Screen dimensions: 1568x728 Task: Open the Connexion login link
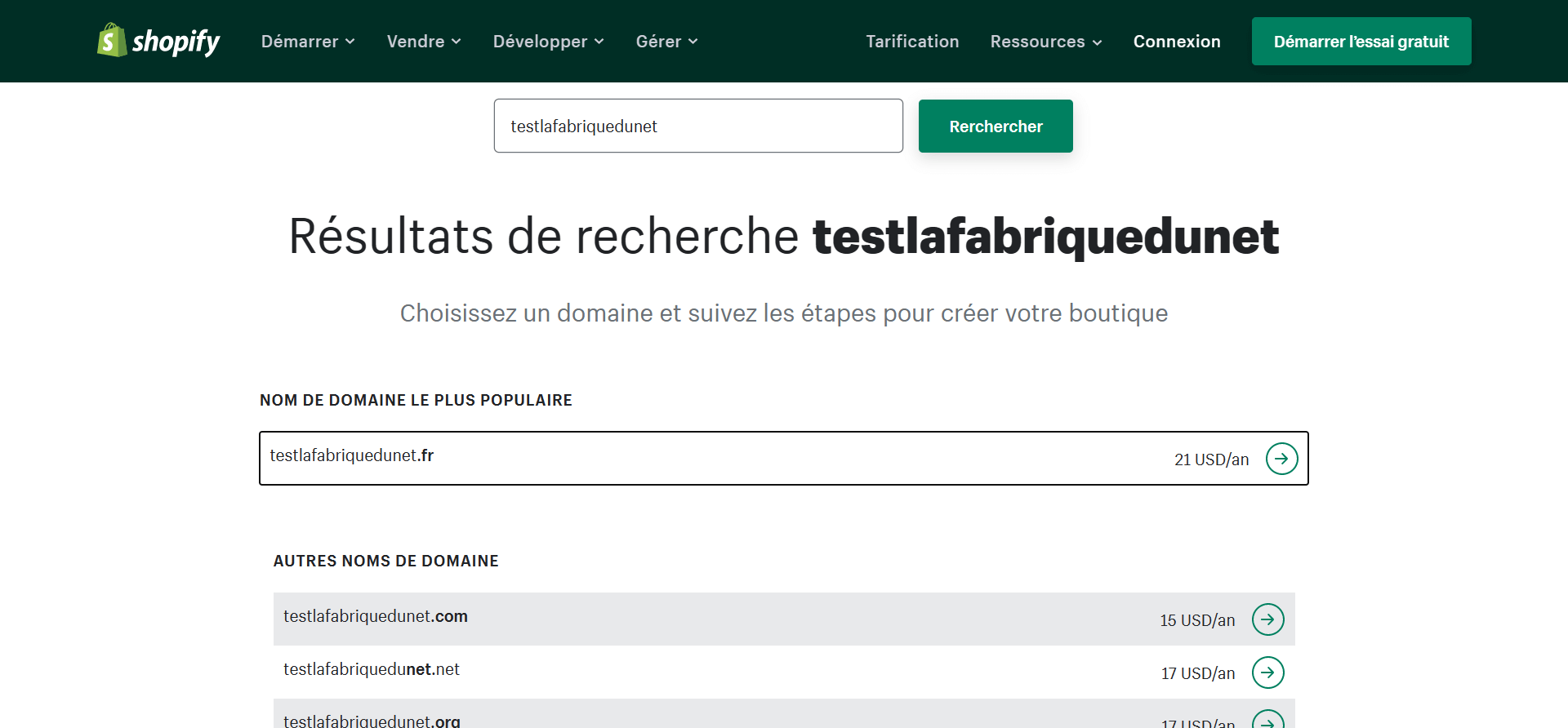tap(1177, 42)
